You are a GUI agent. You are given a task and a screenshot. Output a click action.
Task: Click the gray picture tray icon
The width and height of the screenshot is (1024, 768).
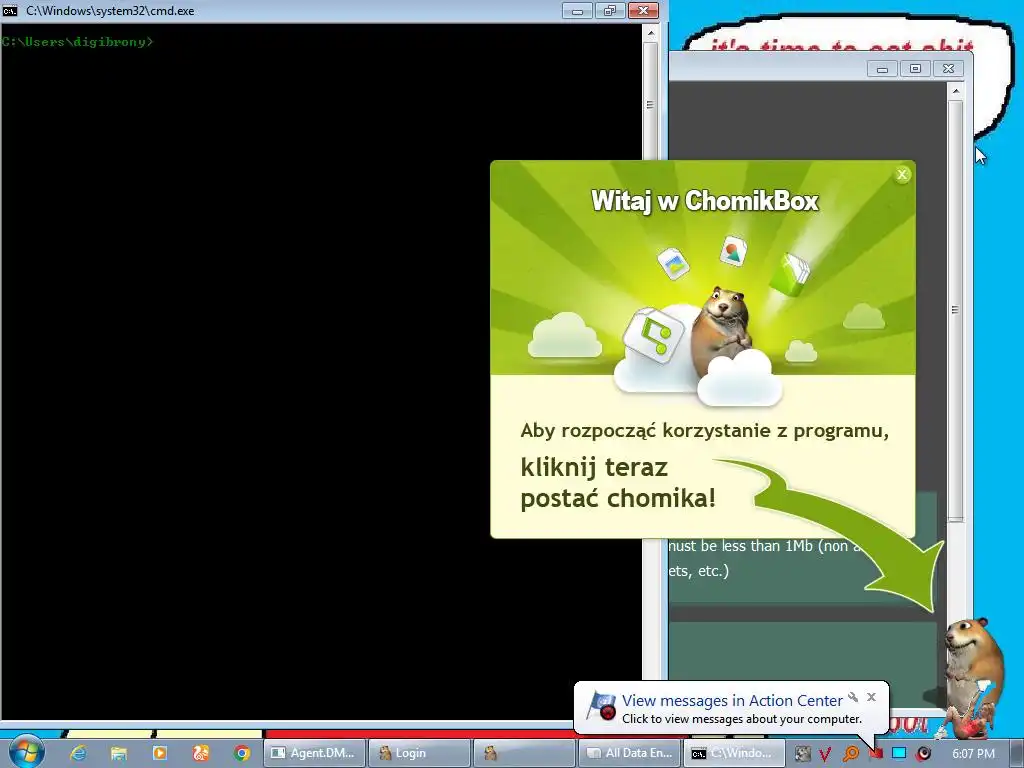[802, 754]
